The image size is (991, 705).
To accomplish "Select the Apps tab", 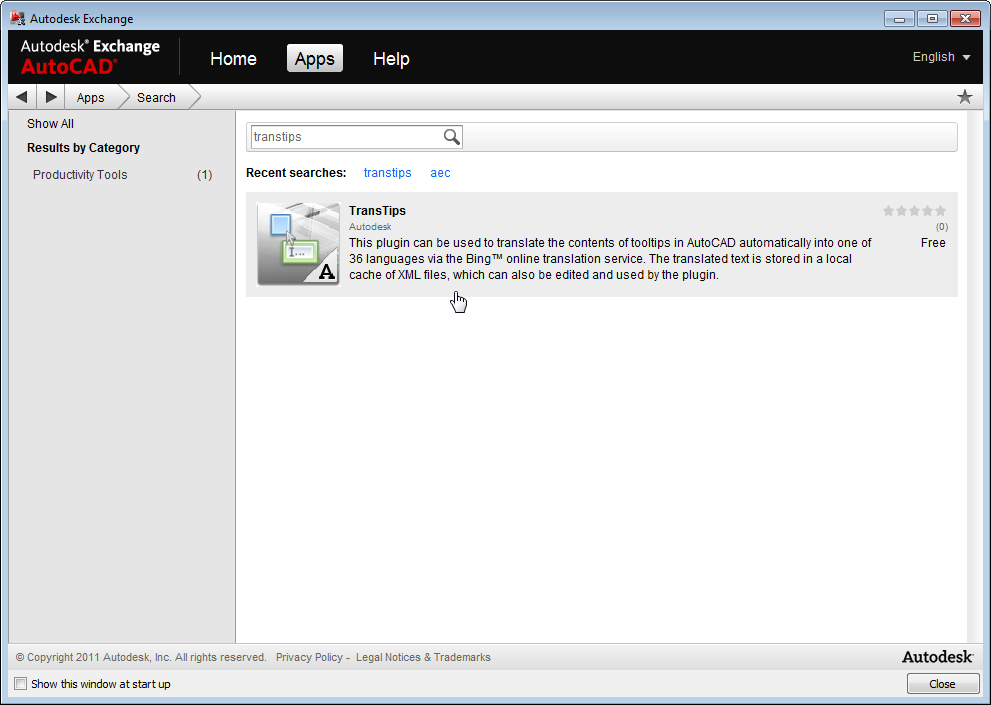I will (x=314, y=59).
